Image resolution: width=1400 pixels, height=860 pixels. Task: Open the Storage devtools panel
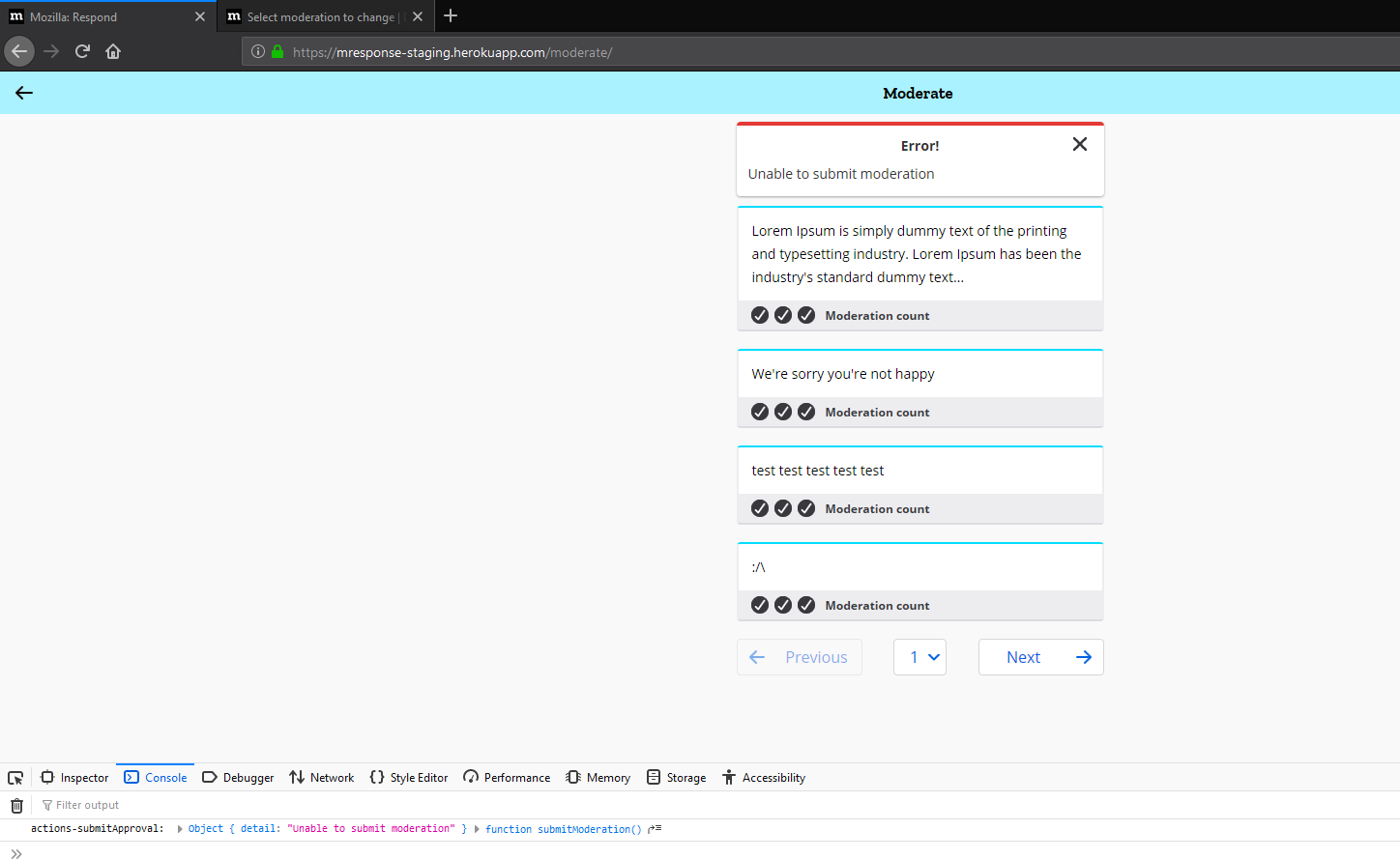[677, 778]
